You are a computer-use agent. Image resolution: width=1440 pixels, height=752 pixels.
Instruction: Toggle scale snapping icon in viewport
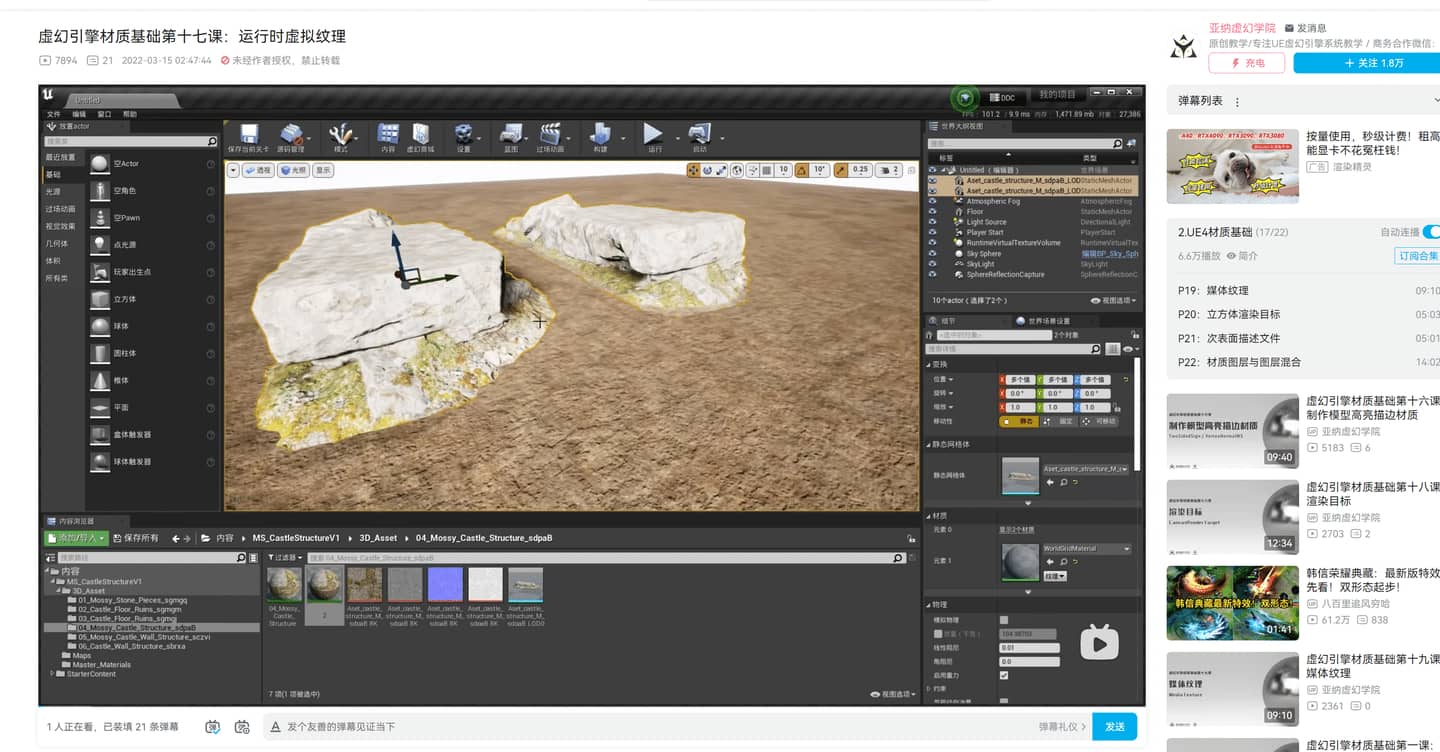(841, 170)
